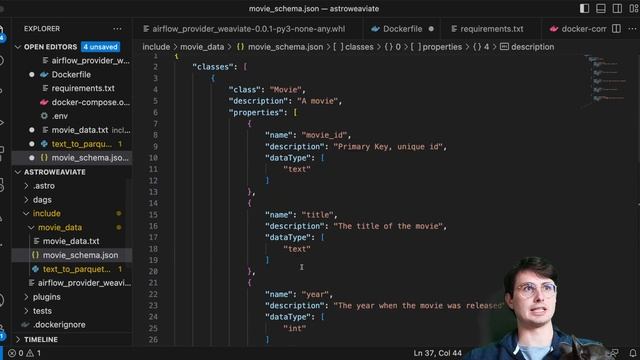This screenshot has width=640, height=360.
Task: Switch to docker-compose tab
Action: tap(578, 29)
